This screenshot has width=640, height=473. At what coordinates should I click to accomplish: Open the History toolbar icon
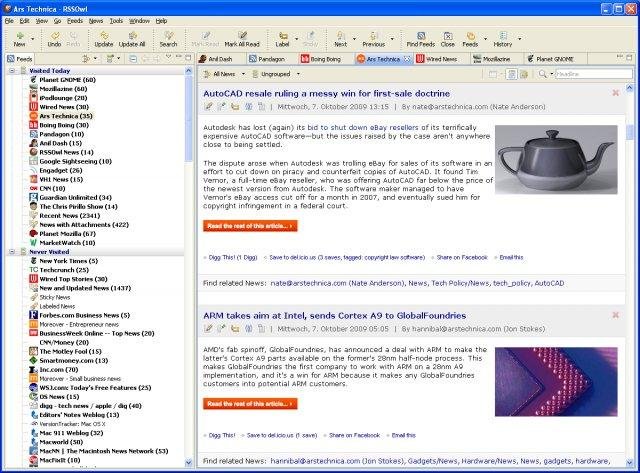502,36
